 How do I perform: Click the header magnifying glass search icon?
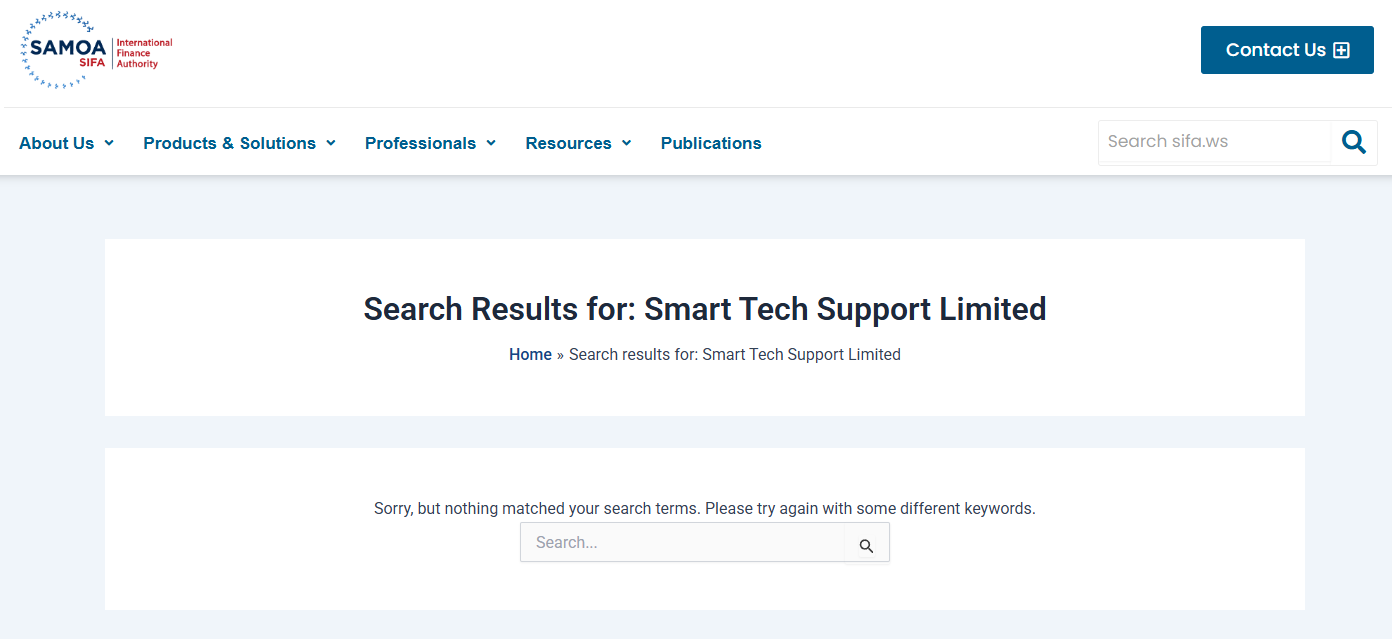[x=1353, y=143]
